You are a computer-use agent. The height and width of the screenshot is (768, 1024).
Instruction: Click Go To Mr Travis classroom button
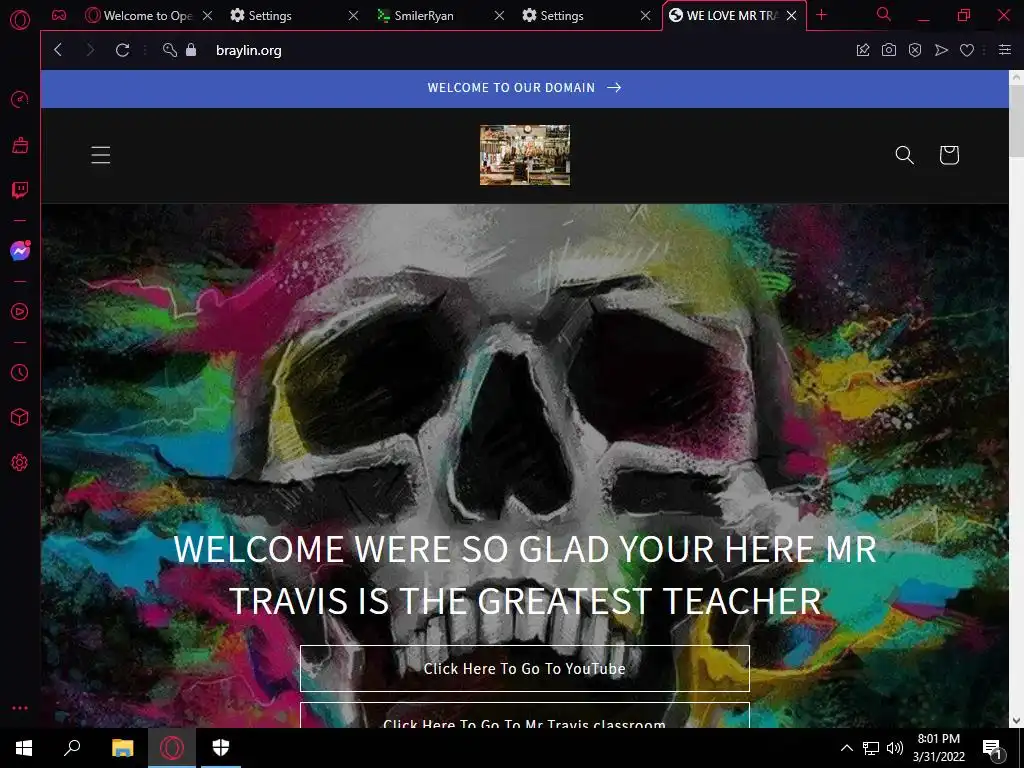[524, 716]
